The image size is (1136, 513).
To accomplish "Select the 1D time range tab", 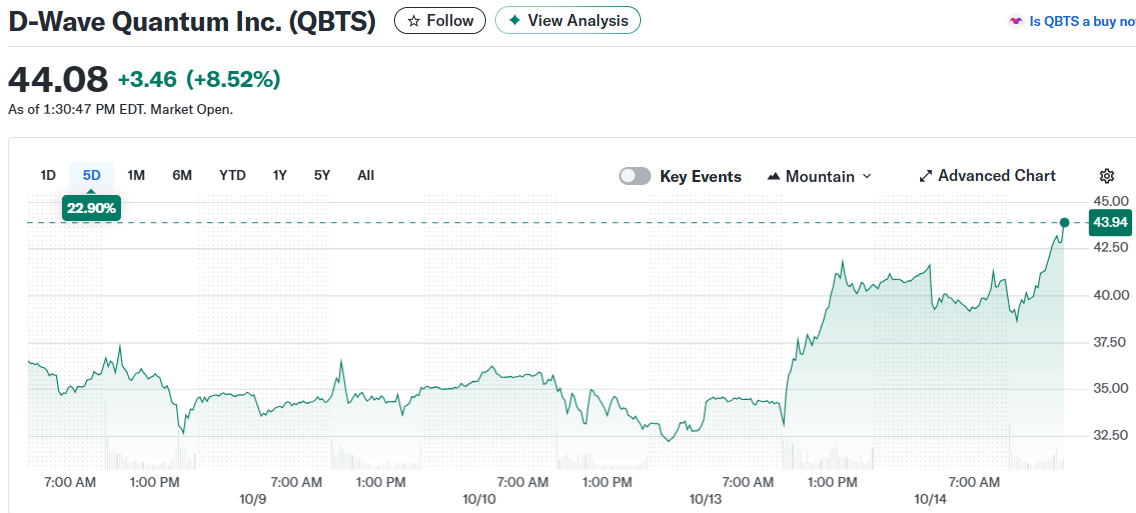I will [48, 175].
